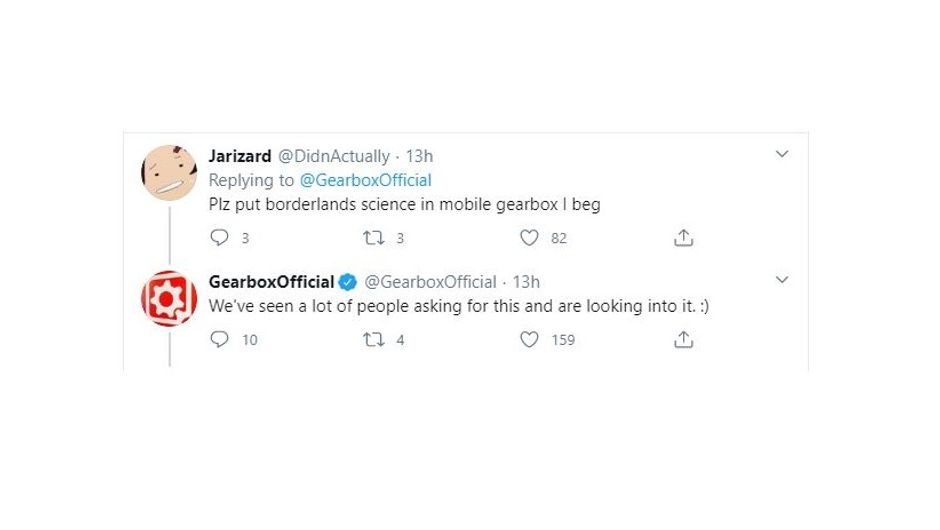Viewport: 940px width, 530px height.
Task: Open Jarizard's tweet 13h timestamp
Action: tap(419, 156)
